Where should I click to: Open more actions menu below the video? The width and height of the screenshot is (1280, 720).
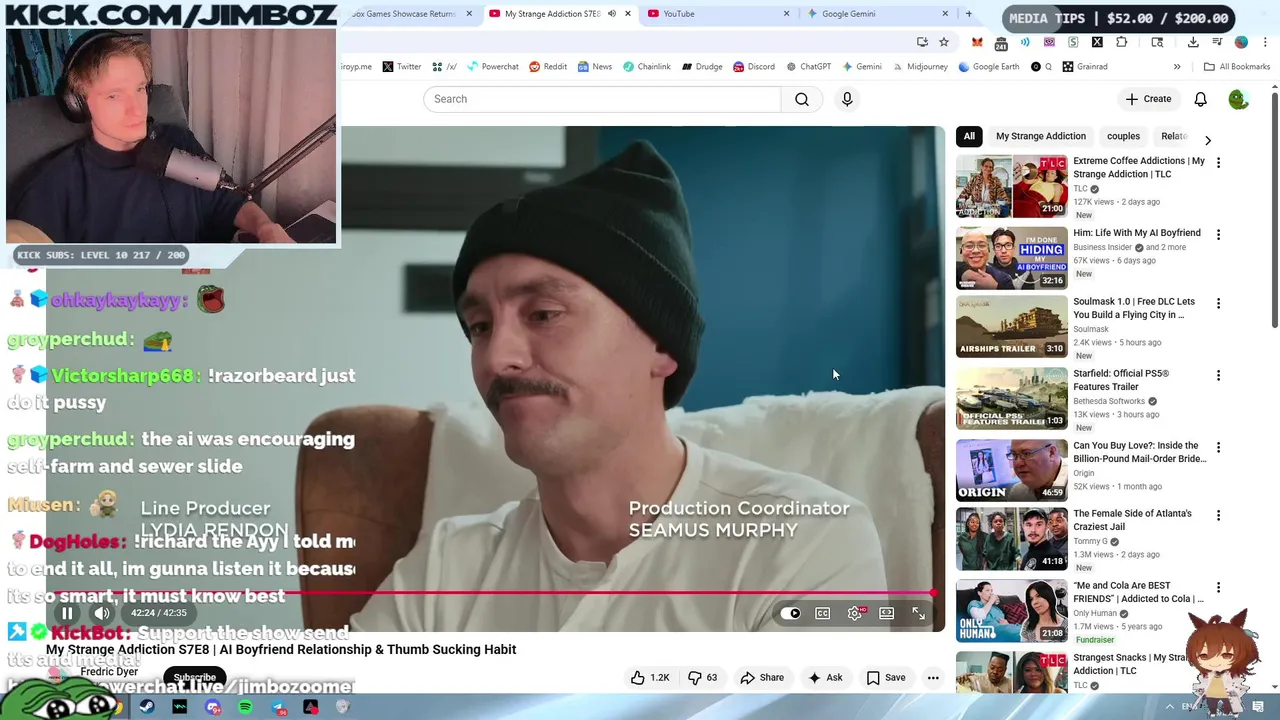pos(933,678)
